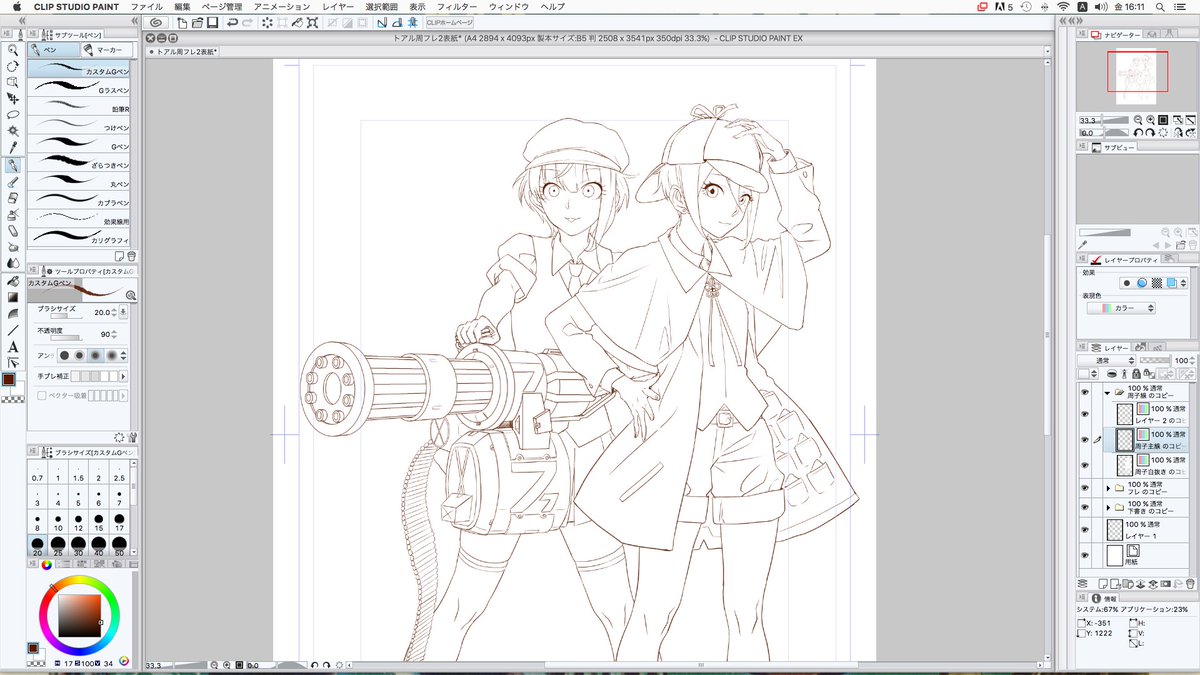Choose the 丸ペン sub tool
Image resolution: width=1200 pixels, height=675 pixels.
79,184
